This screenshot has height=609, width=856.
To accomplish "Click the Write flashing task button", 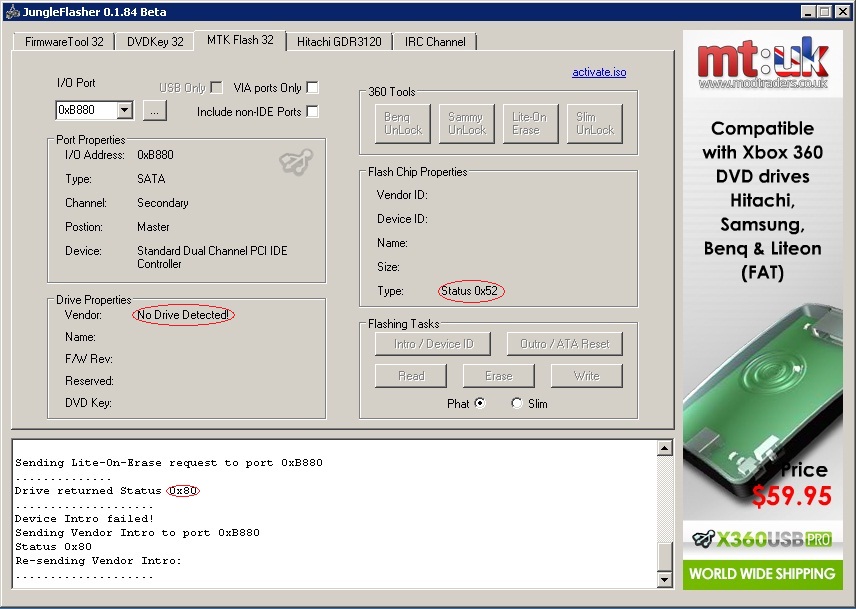I will click(x=586, y=376).
